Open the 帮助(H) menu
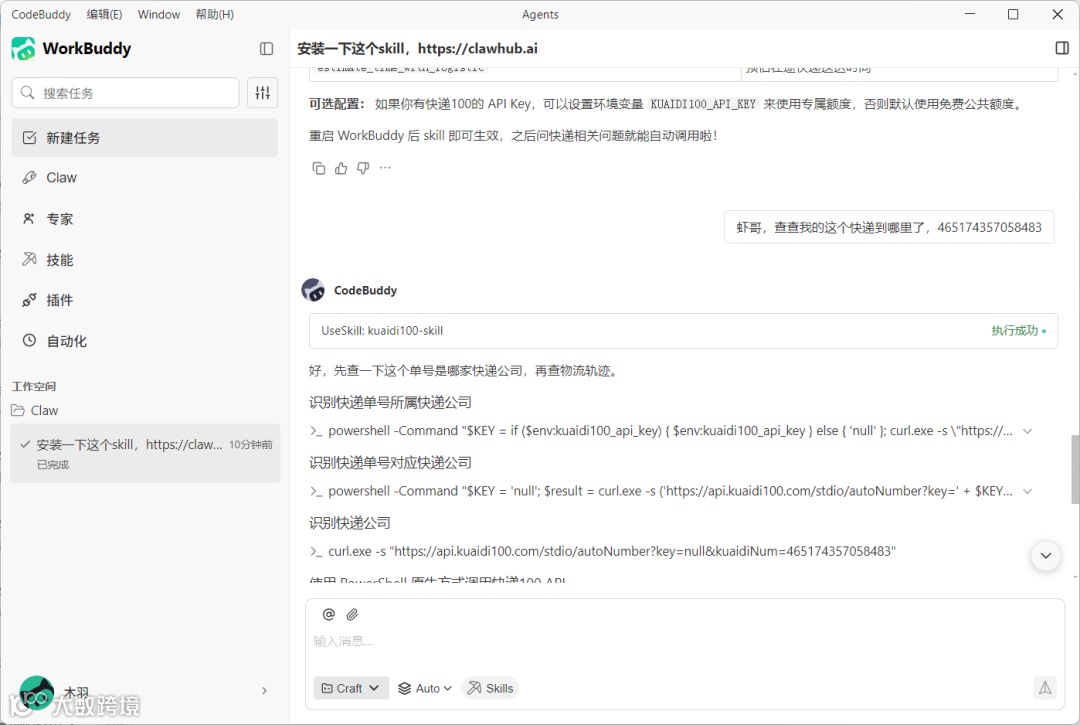This screenshot has width=1080, height=725. pos(215,14)
